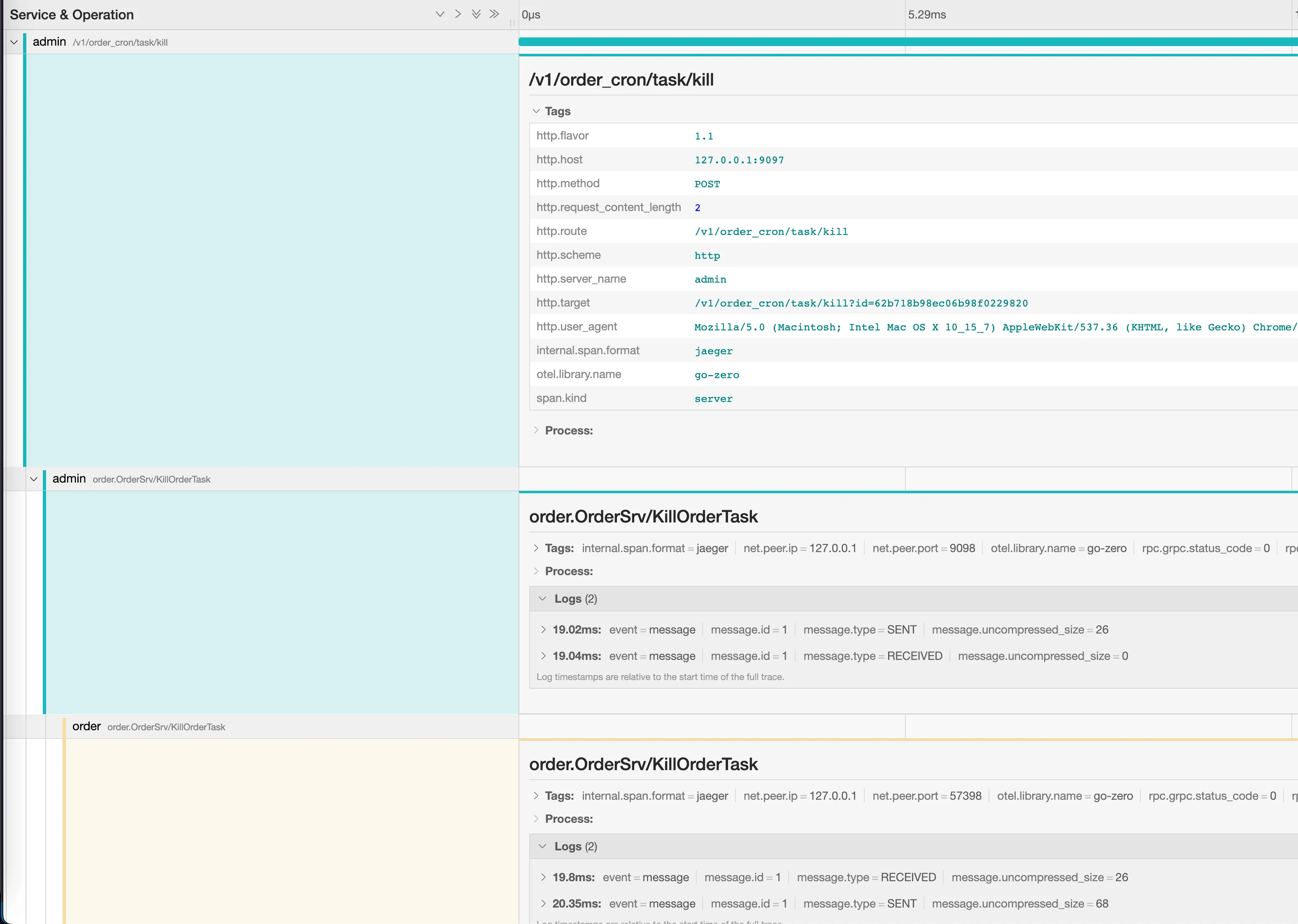Viewport: 1298px width, 924px height.
Task: Click the http.route tag value
Action: point(771,232)
